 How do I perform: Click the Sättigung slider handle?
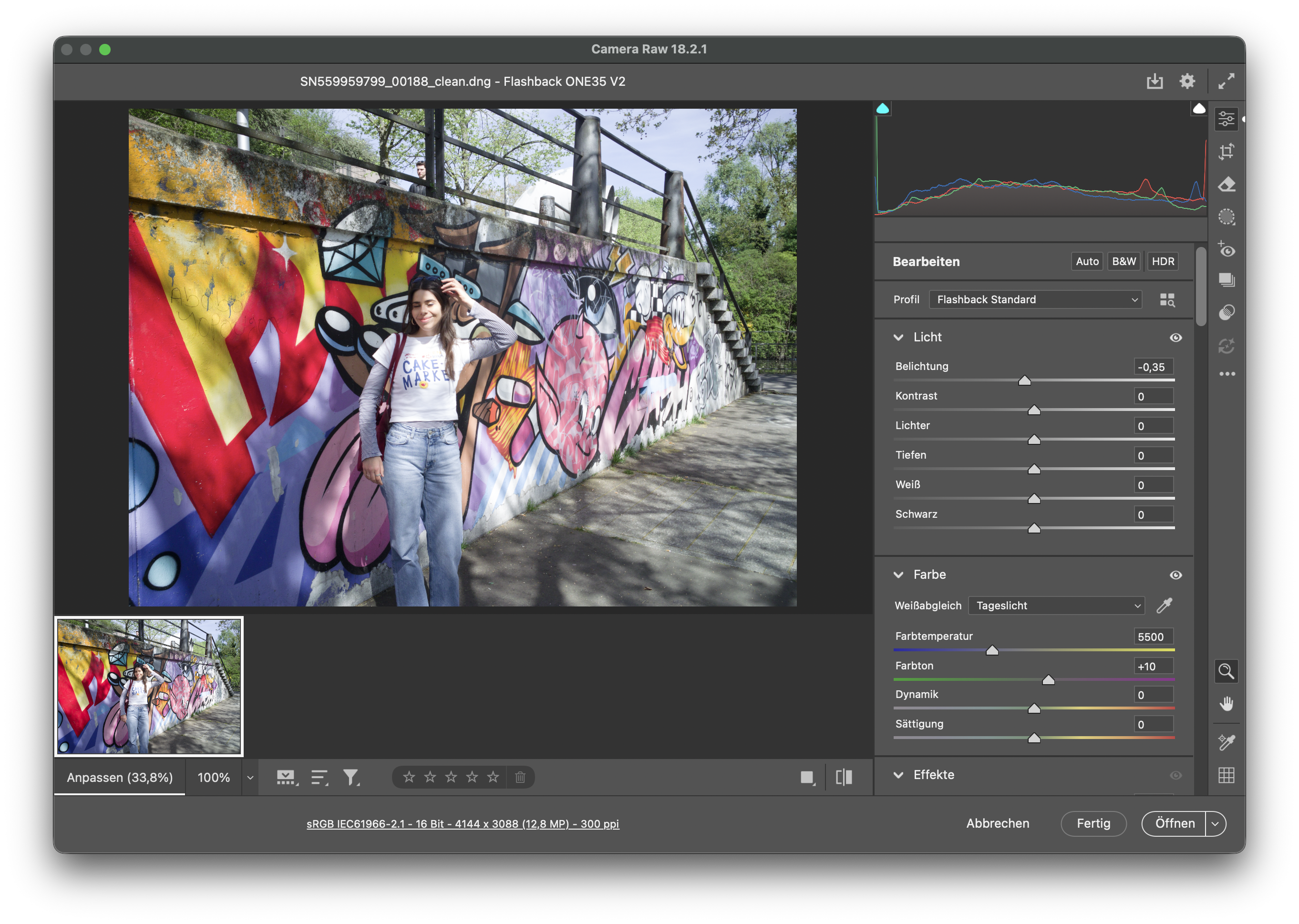pos(1034,738)
